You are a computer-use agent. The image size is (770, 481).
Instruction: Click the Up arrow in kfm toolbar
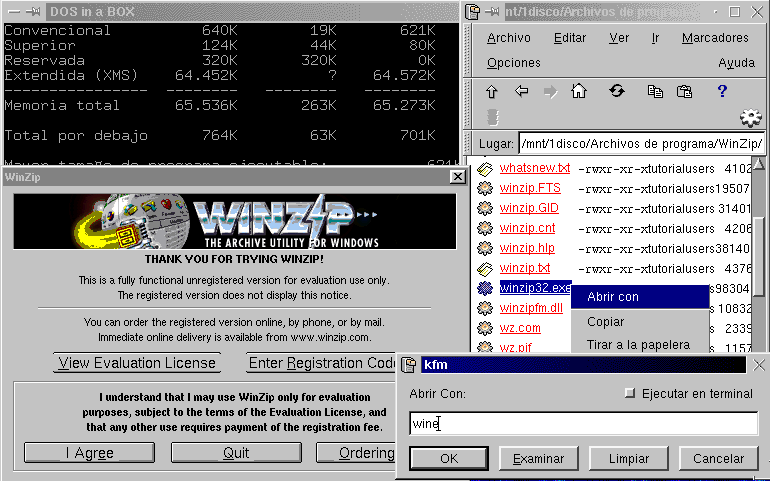point(492,92)
